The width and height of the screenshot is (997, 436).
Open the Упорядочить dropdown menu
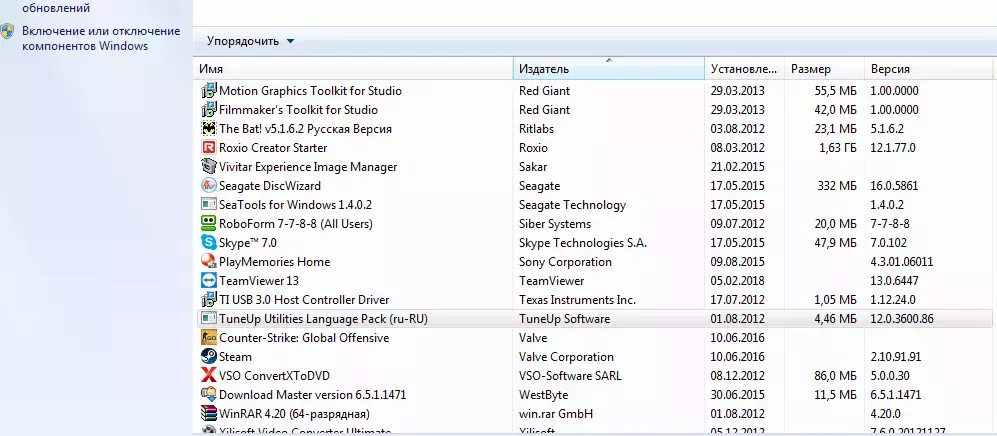(251, 41)
